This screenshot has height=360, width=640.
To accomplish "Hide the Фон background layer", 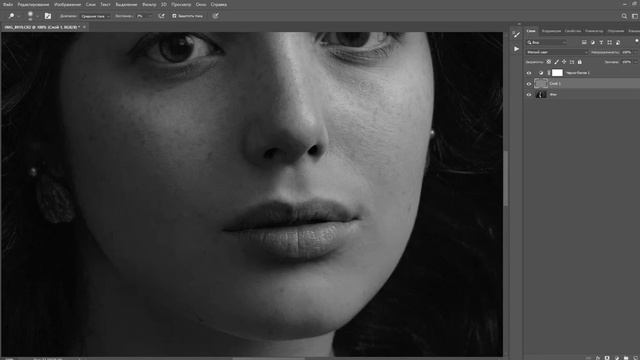I will (529, 95).
